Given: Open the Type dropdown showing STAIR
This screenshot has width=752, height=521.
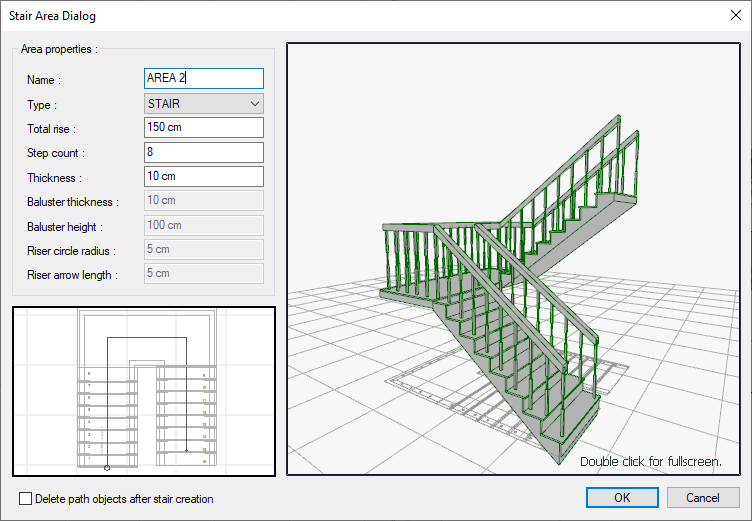Looking at the screenshot, I should coord(204,103).
